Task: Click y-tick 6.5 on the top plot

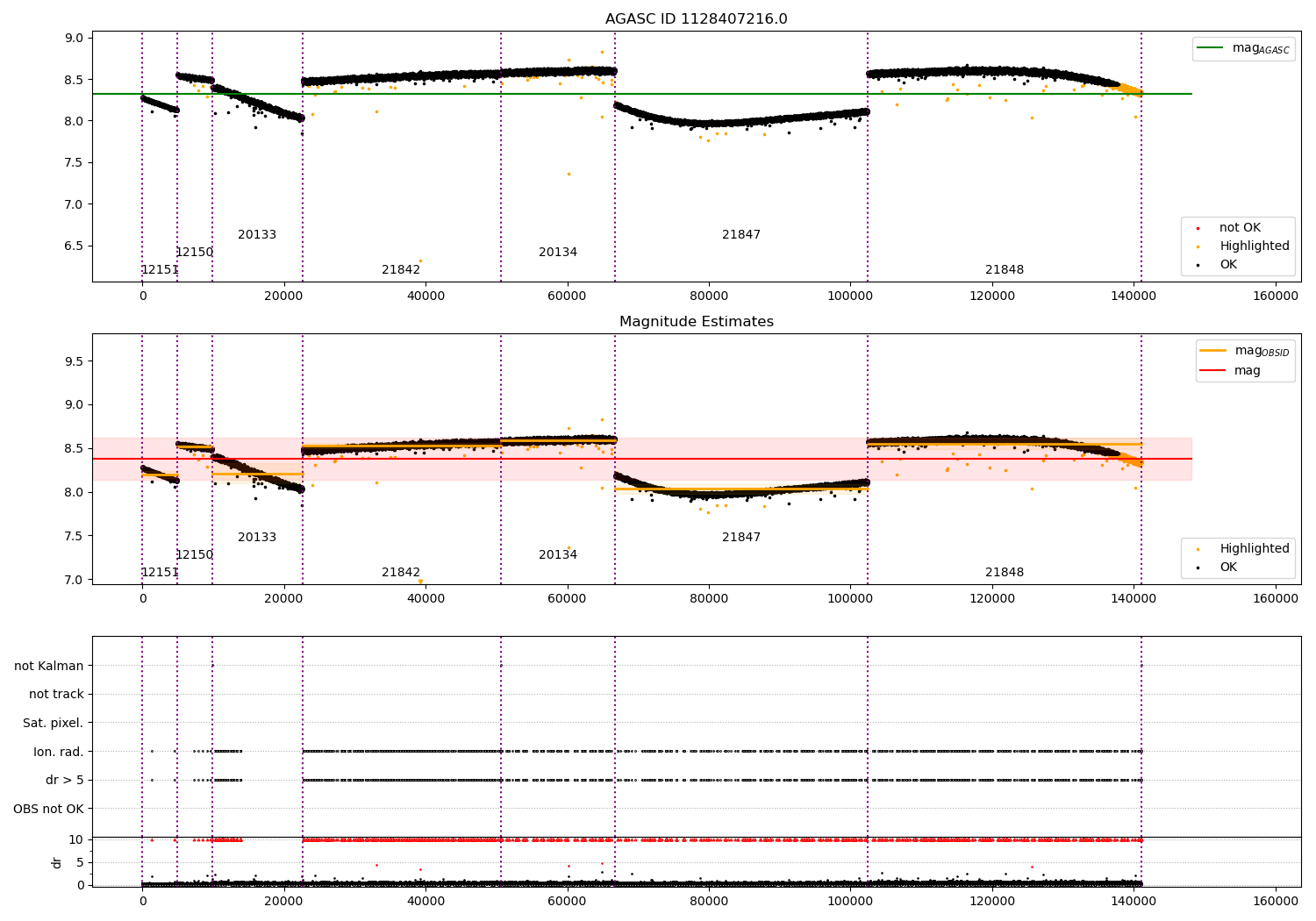Action: (x=75, y=246)
